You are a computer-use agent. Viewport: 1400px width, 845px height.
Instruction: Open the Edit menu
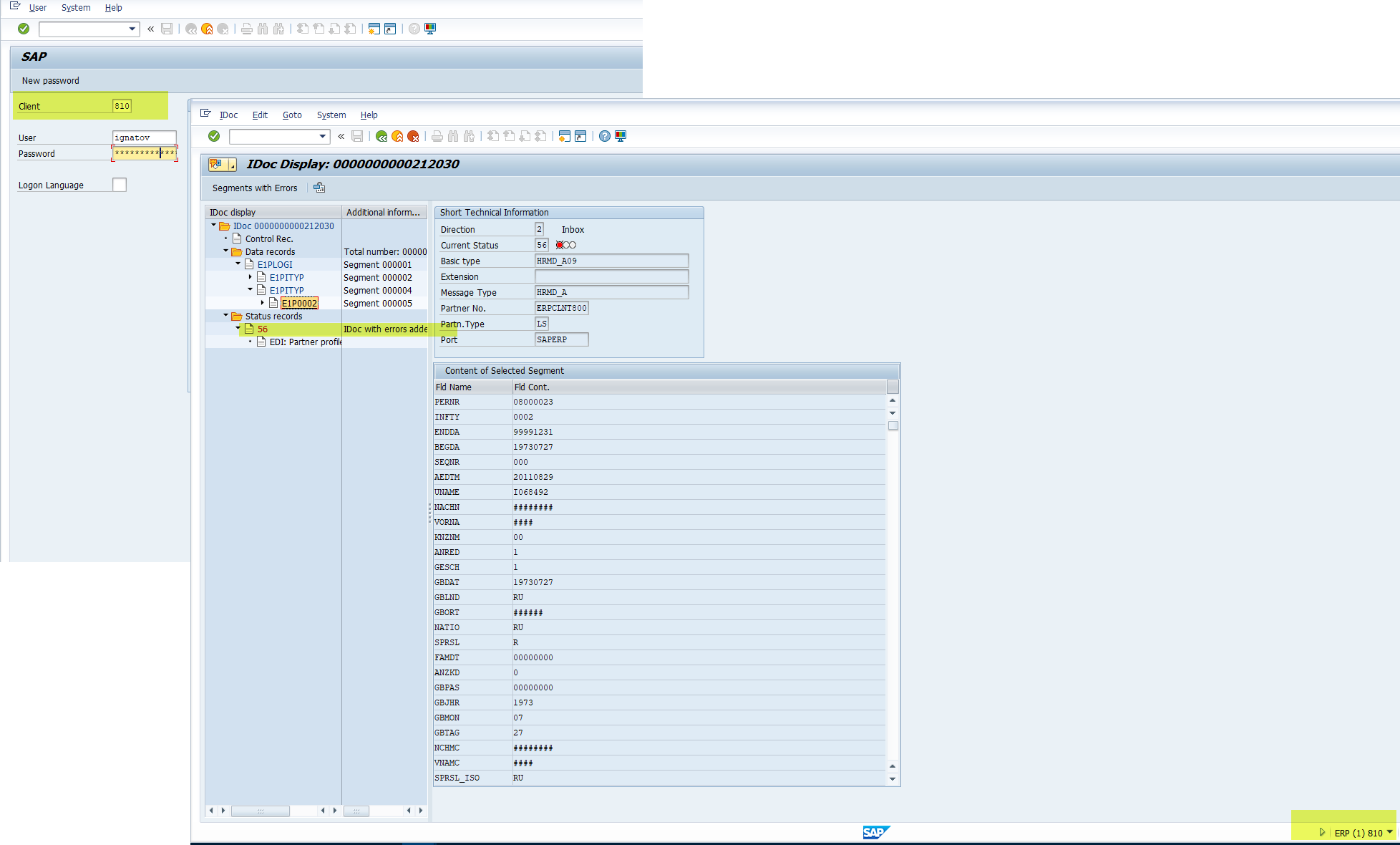coord(260,115)
